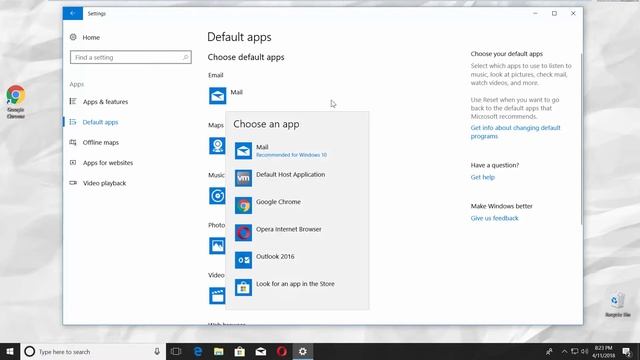Viewport: 640px width, 360px height.
Task: Open Video playback settings
Action: (98, 183)
